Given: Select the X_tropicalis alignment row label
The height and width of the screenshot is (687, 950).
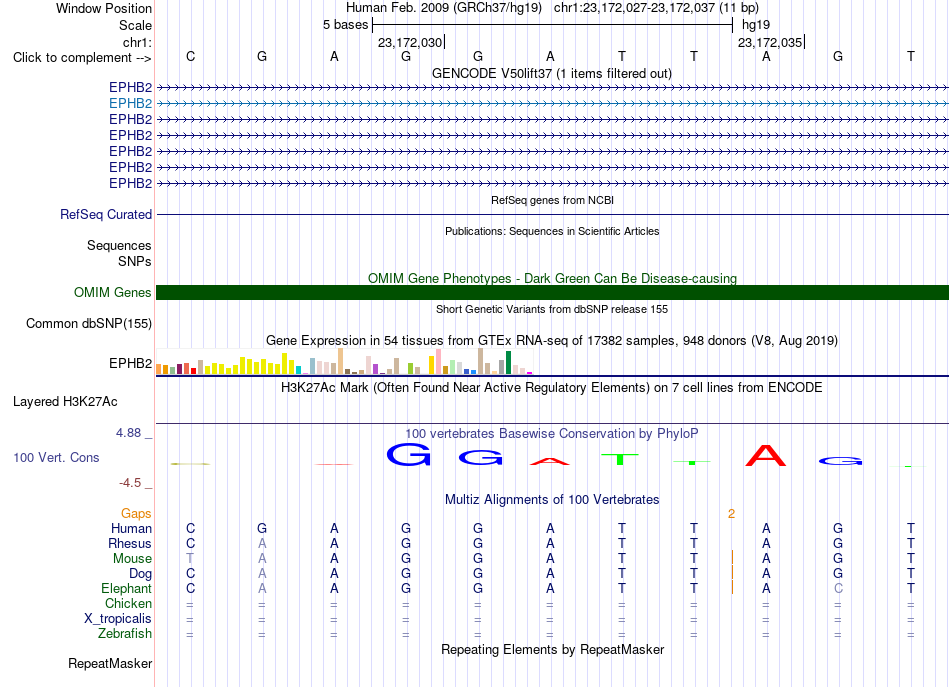Looking at the screenshot, I should coord(118,619).
